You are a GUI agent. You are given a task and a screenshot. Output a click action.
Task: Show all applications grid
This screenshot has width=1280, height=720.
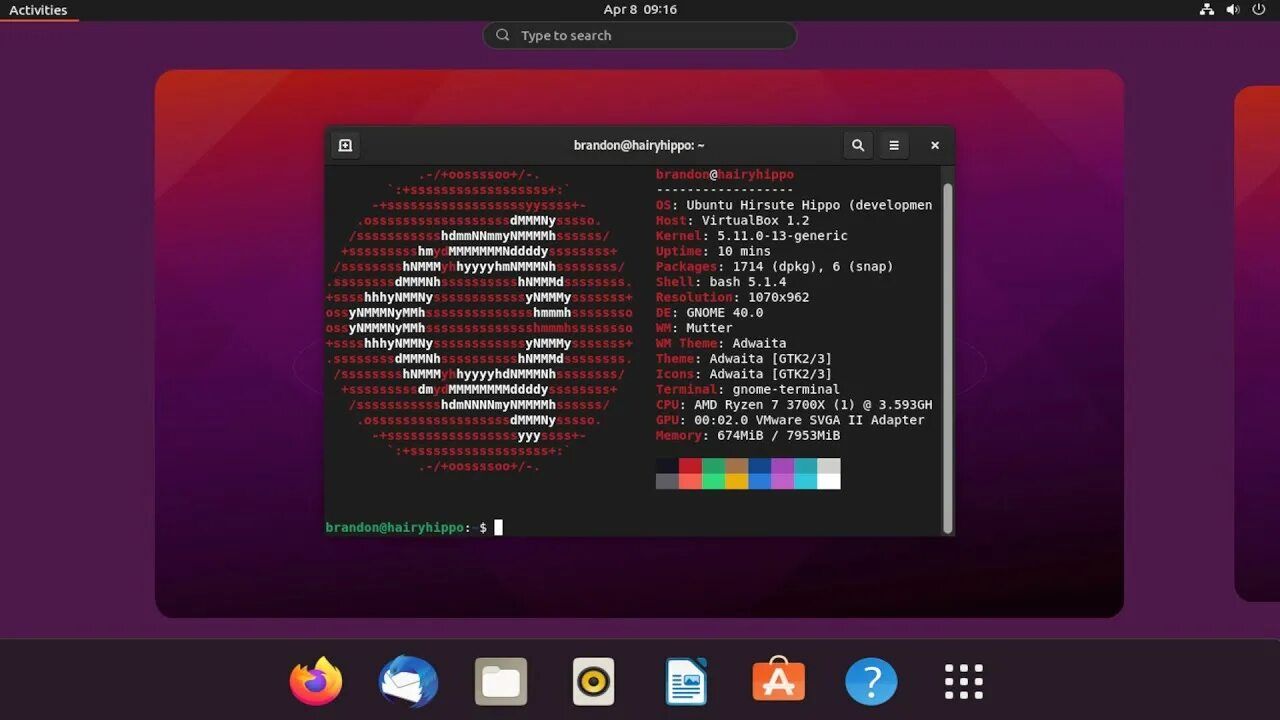[x=964, y=681]
